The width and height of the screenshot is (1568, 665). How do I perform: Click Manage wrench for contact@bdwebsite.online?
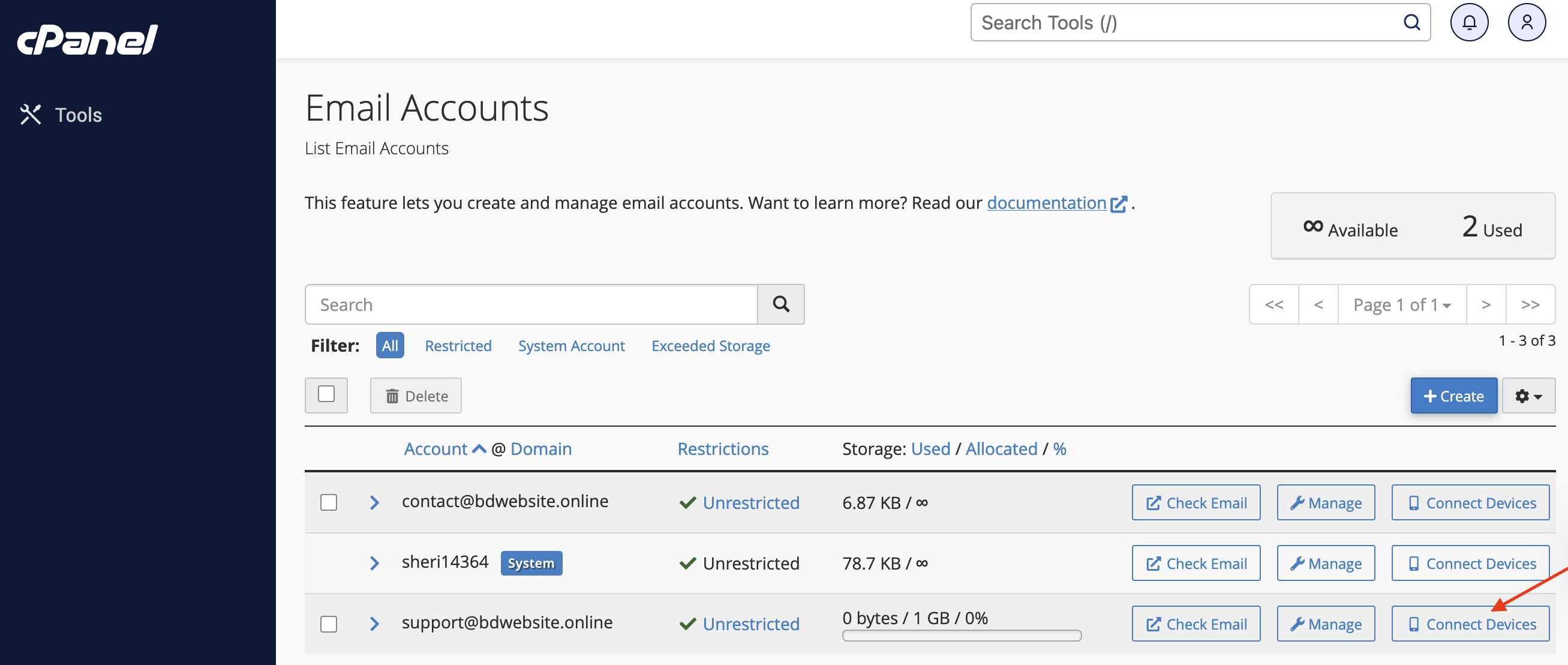tap(1325, 502)
